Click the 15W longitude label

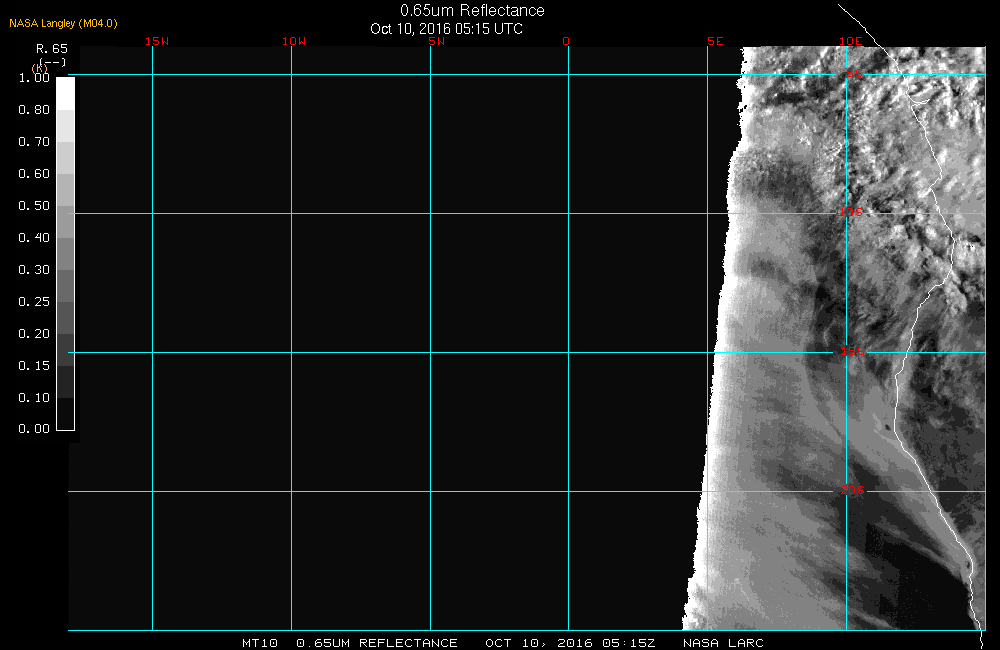pyautogui.click(x=156, y=41)
